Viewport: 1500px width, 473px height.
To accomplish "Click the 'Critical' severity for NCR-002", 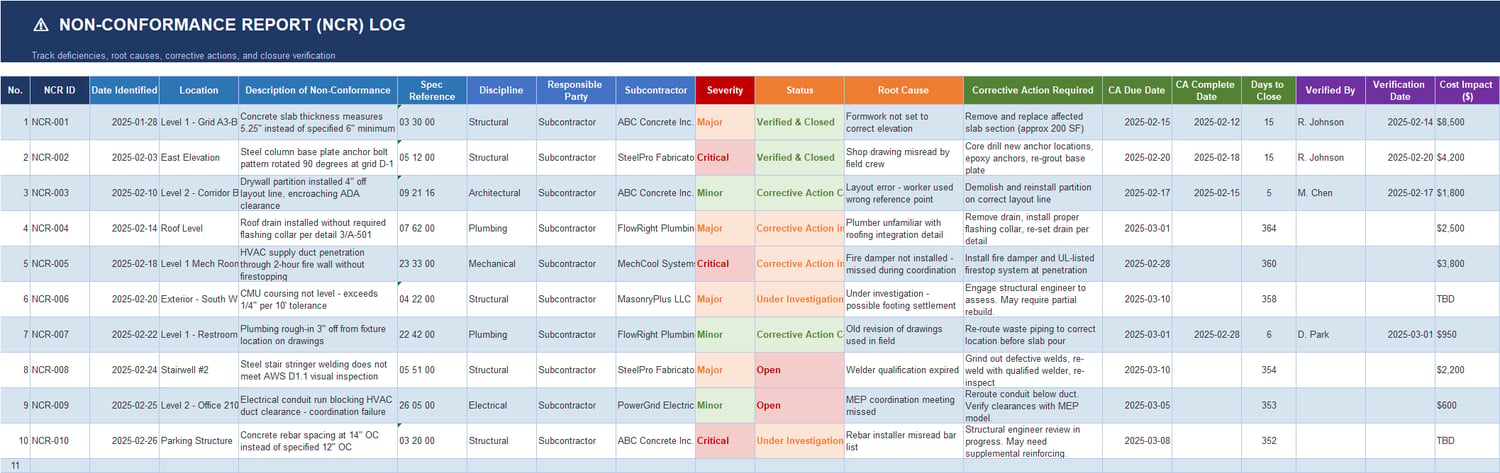I will pos(725,157).
